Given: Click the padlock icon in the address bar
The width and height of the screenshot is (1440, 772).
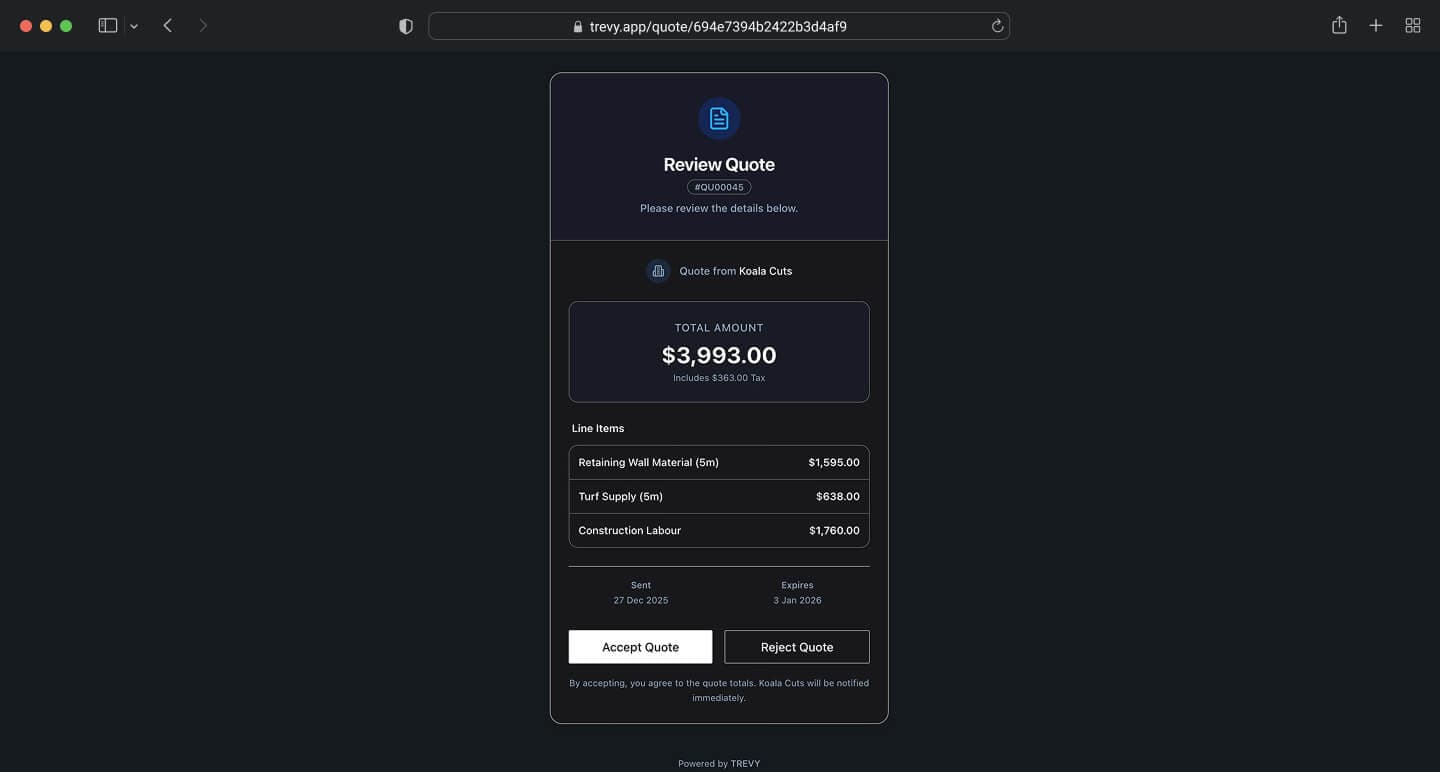Looking at the screenshot, I should (577, 26).
